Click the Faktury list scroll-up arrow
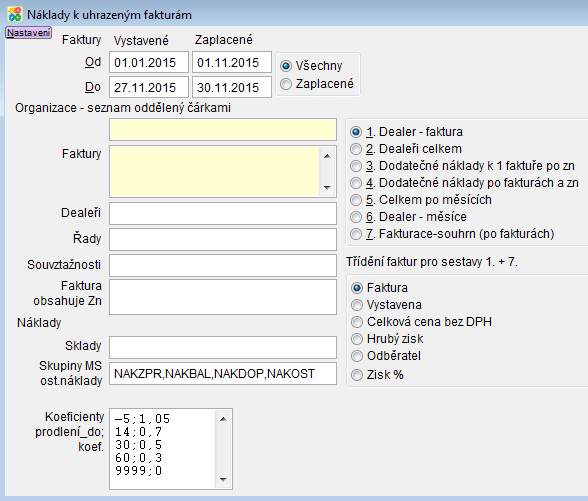 tap(327, 156)
